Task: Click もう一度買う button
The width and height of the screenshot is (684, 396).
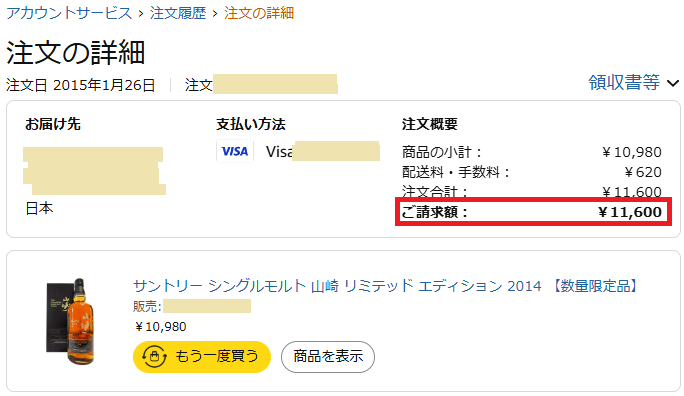Action: (x=202, y=357)
